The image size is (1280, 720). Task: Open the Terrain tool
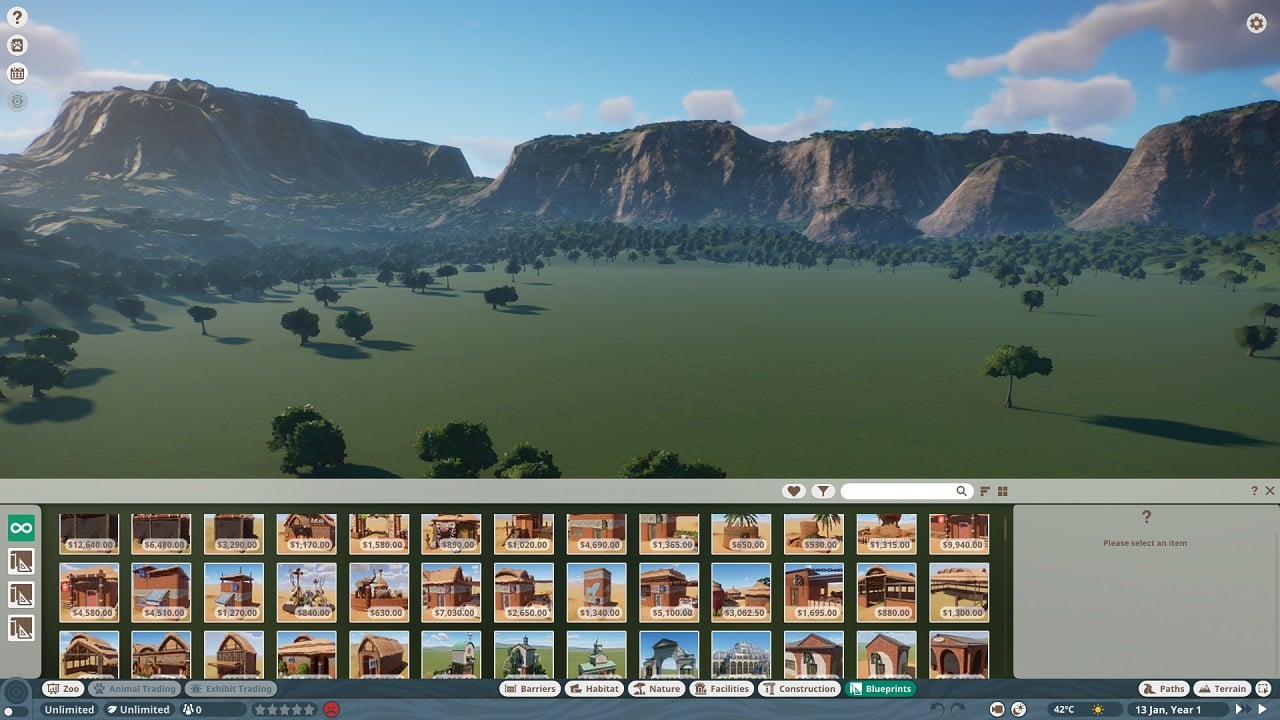click(1222, 689)
